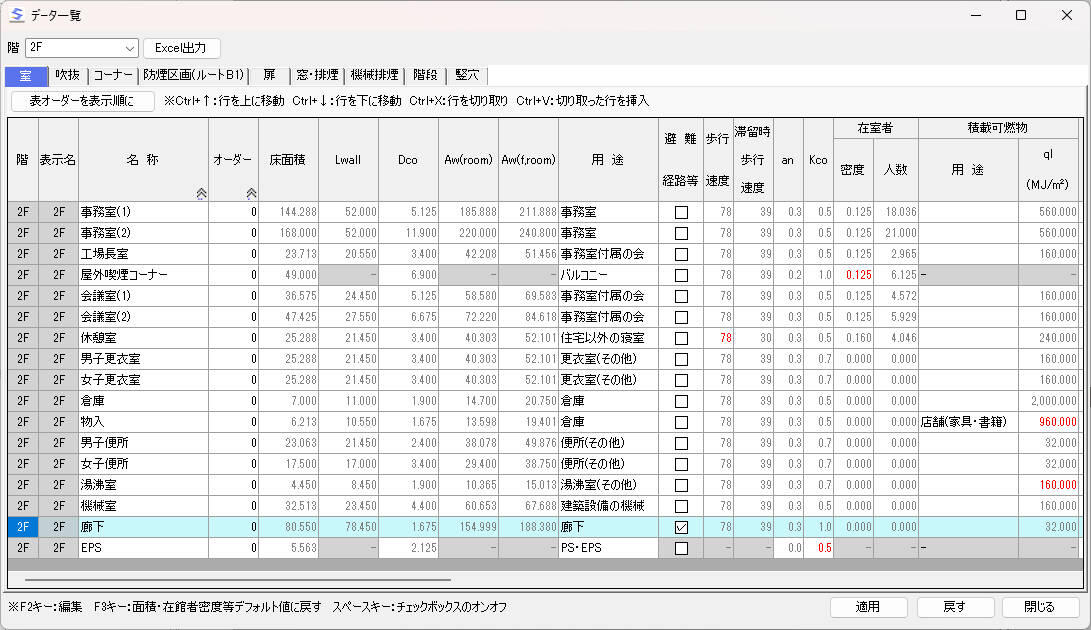This screenshot has width=1091, height=630.
Task: Click the 閉じる button
Action: click(x=1040, y=607)
